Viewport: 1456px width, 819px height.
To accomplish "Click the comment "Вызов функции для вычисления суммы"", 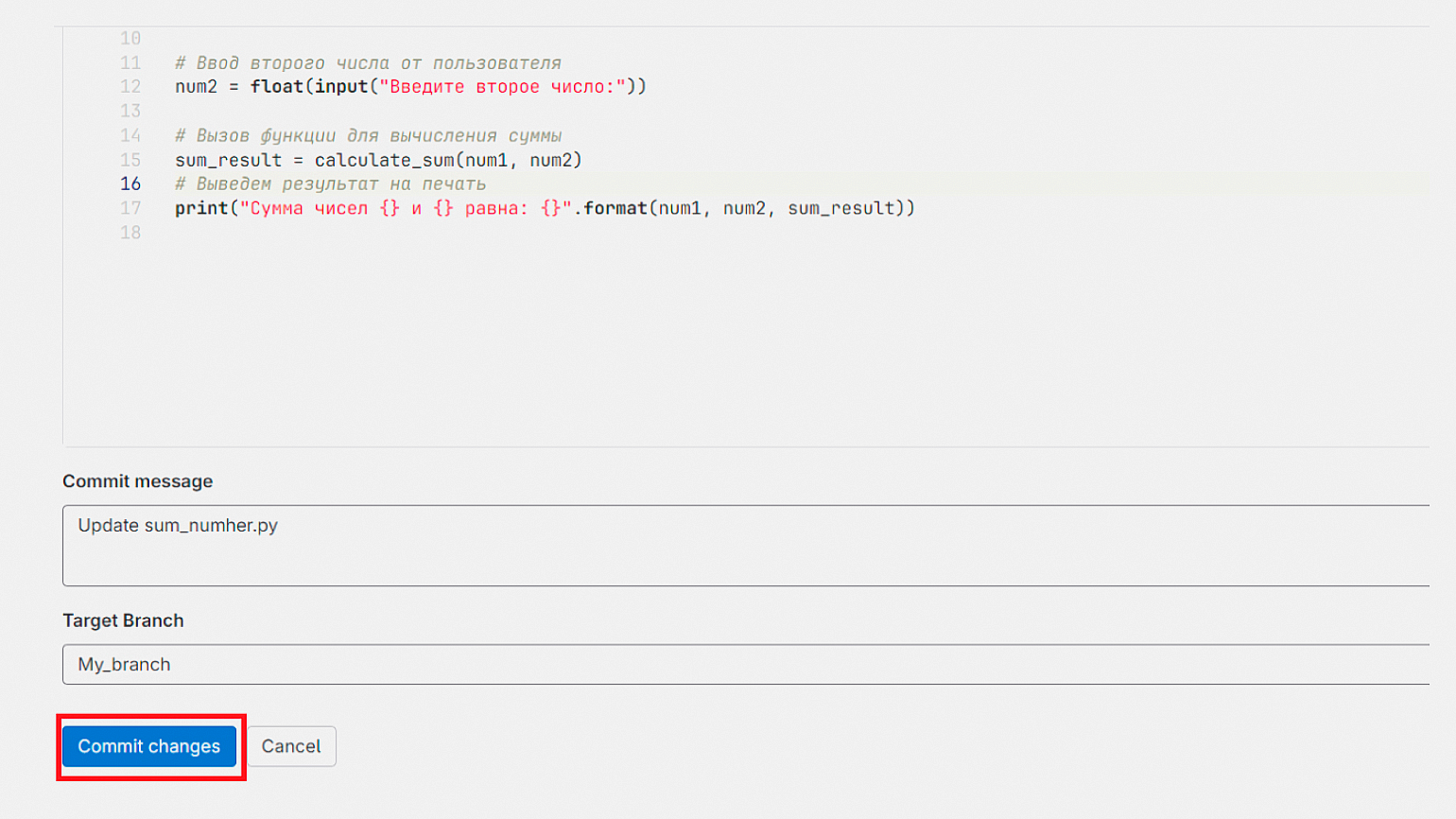I will pos(368,135).
